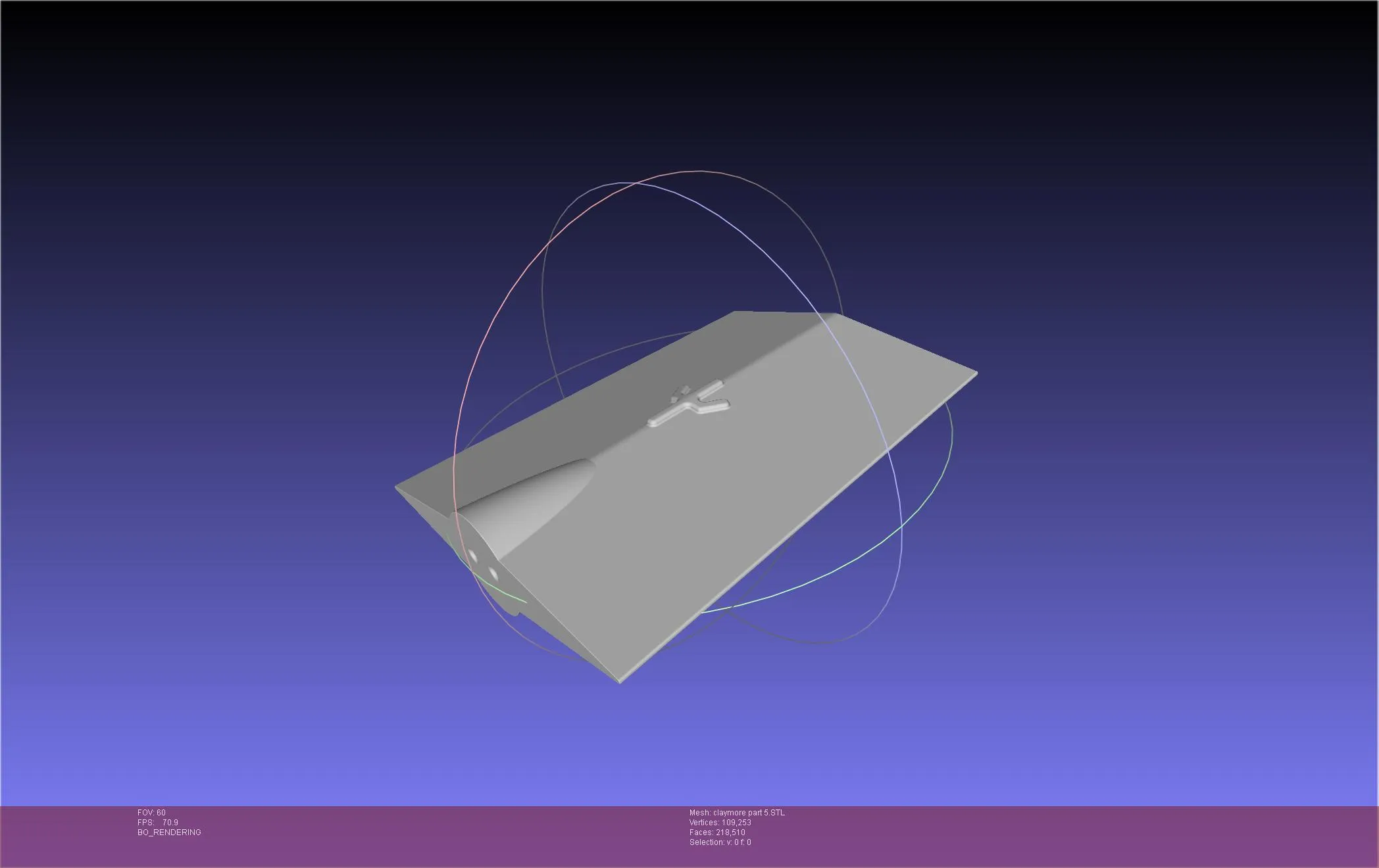Click the right corner tip of the mesh
The image size is (1379, 868).
(x=975, y=374)
